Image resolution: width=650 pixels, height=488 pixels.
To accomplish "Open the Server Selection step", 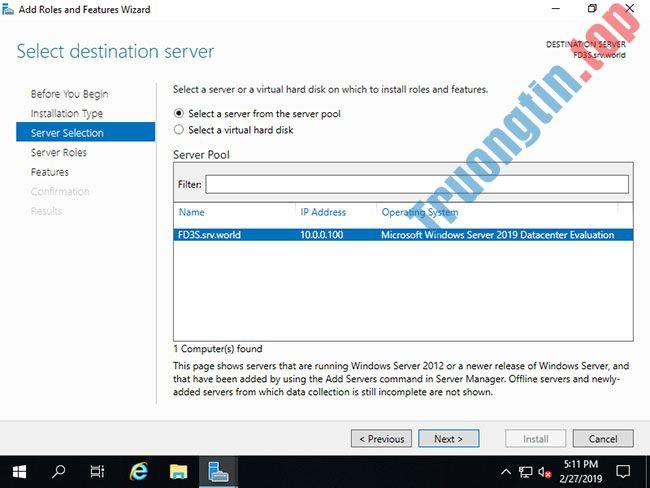I will (85, 132).
